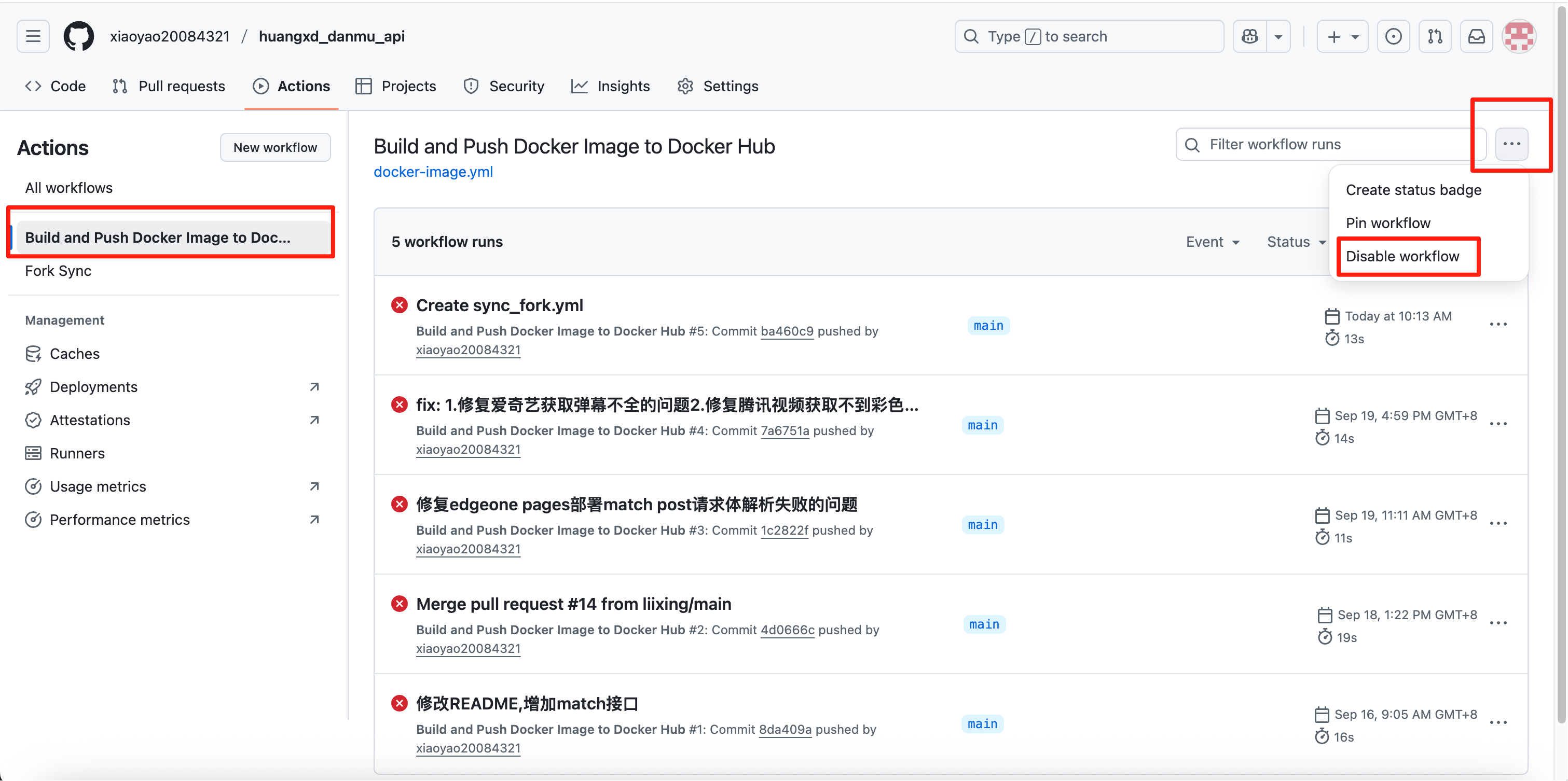Click the Deployments external link arrow
The width and height of the screenshot is (1568, 781).
314,387
